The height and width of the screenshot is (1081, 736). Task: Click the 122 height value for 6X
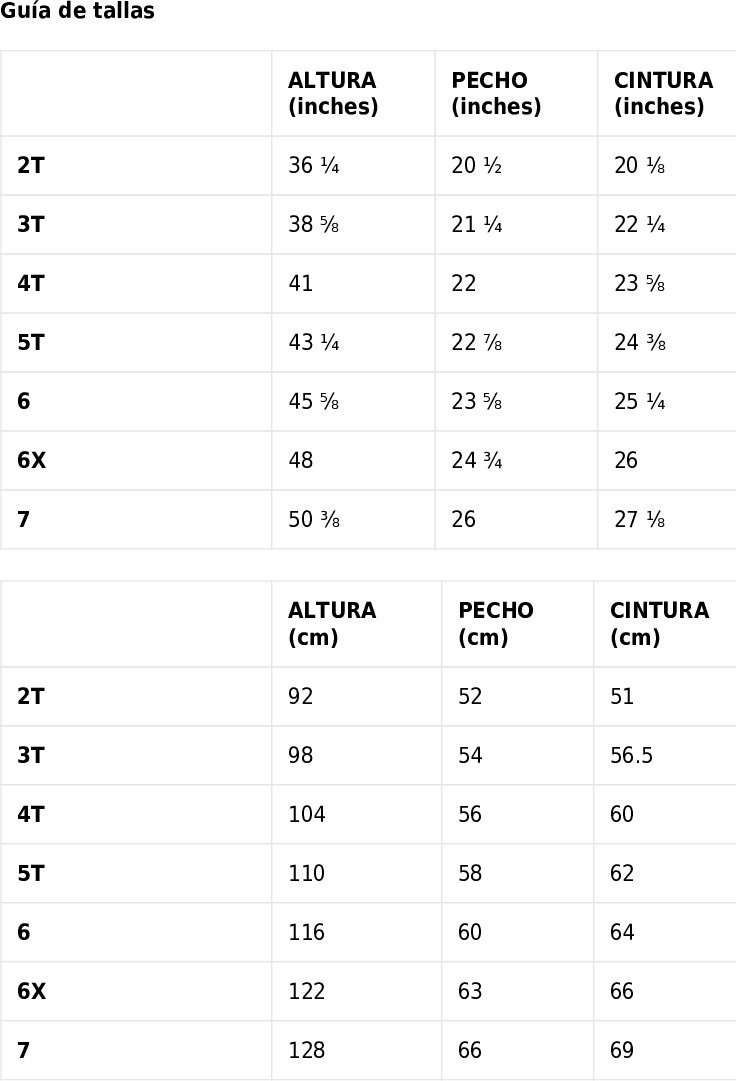307,991
